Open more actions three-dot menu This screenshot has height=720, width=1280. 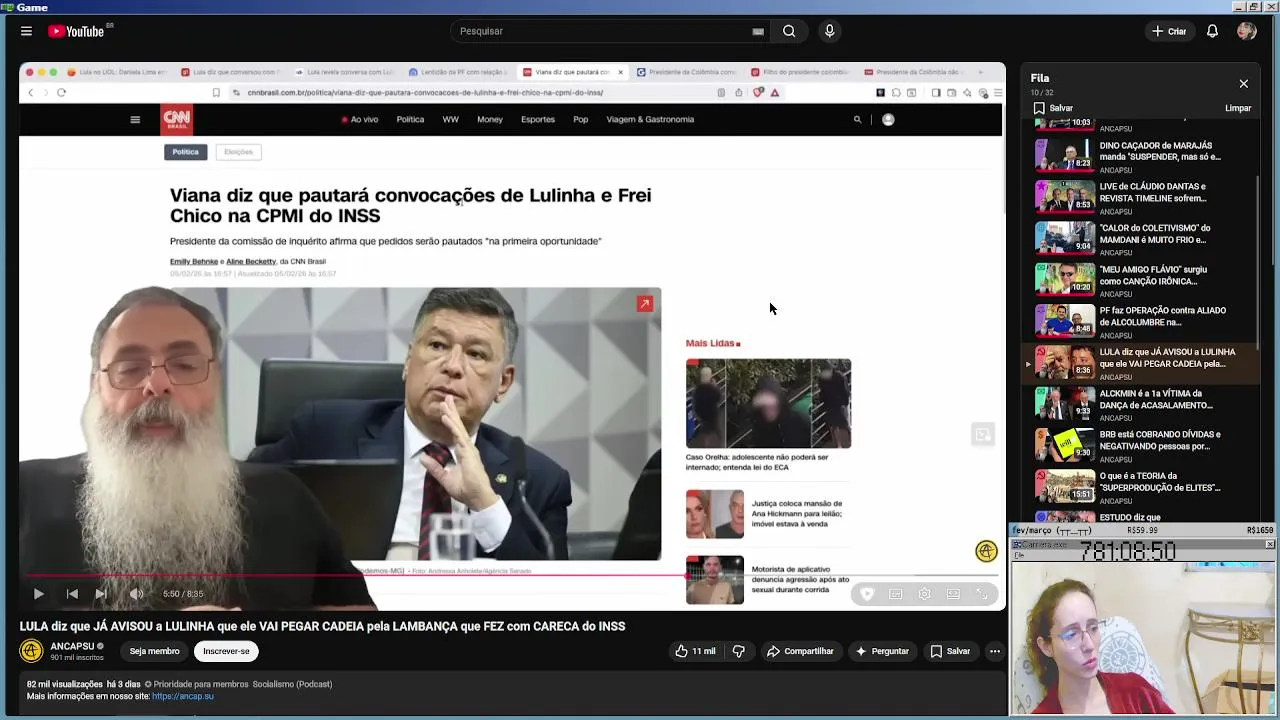pos(994,651)
